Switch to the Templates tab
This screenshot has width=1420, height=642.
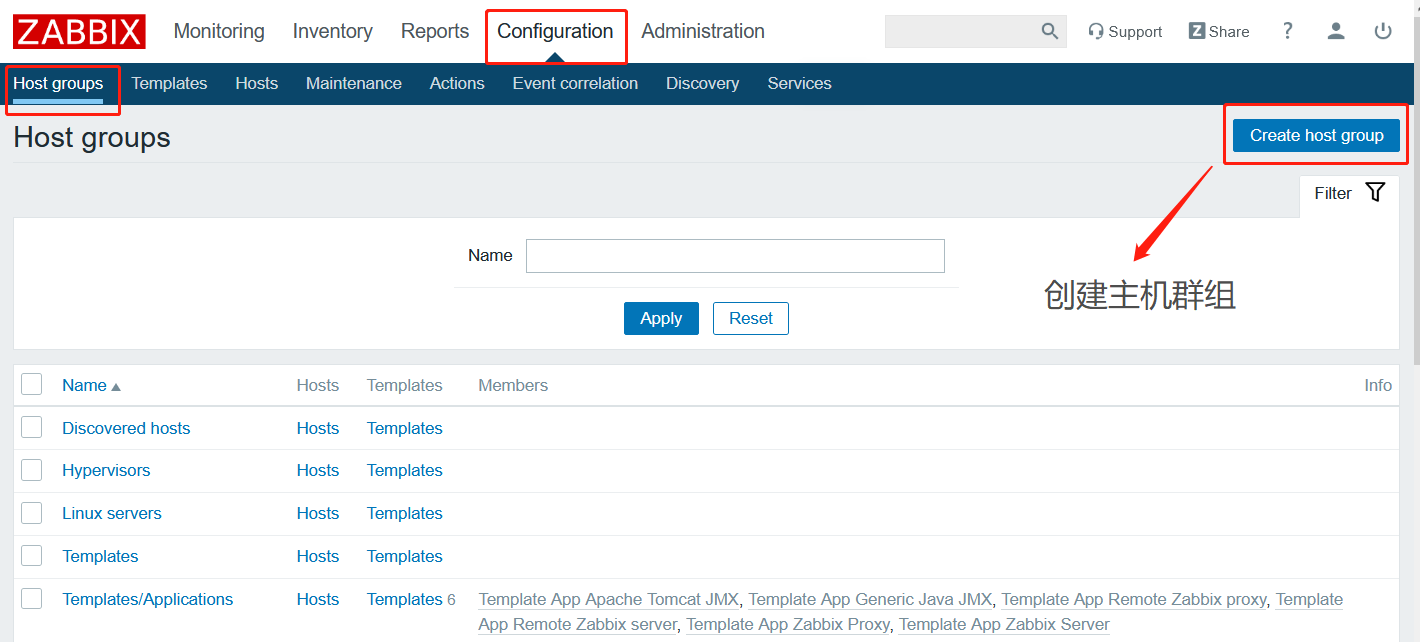[169, 83]
